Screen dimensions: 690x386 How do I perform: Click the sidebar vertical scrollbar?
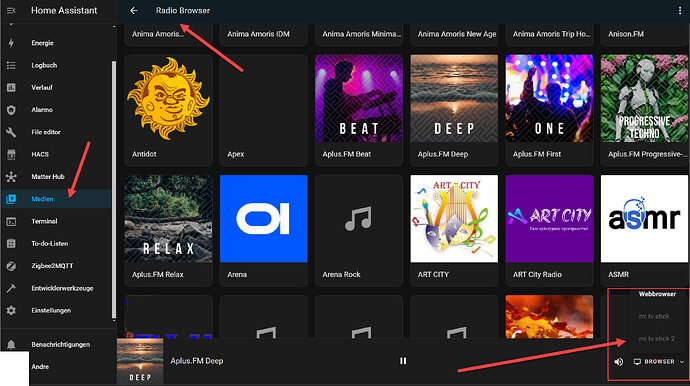(x=114, y=189)
